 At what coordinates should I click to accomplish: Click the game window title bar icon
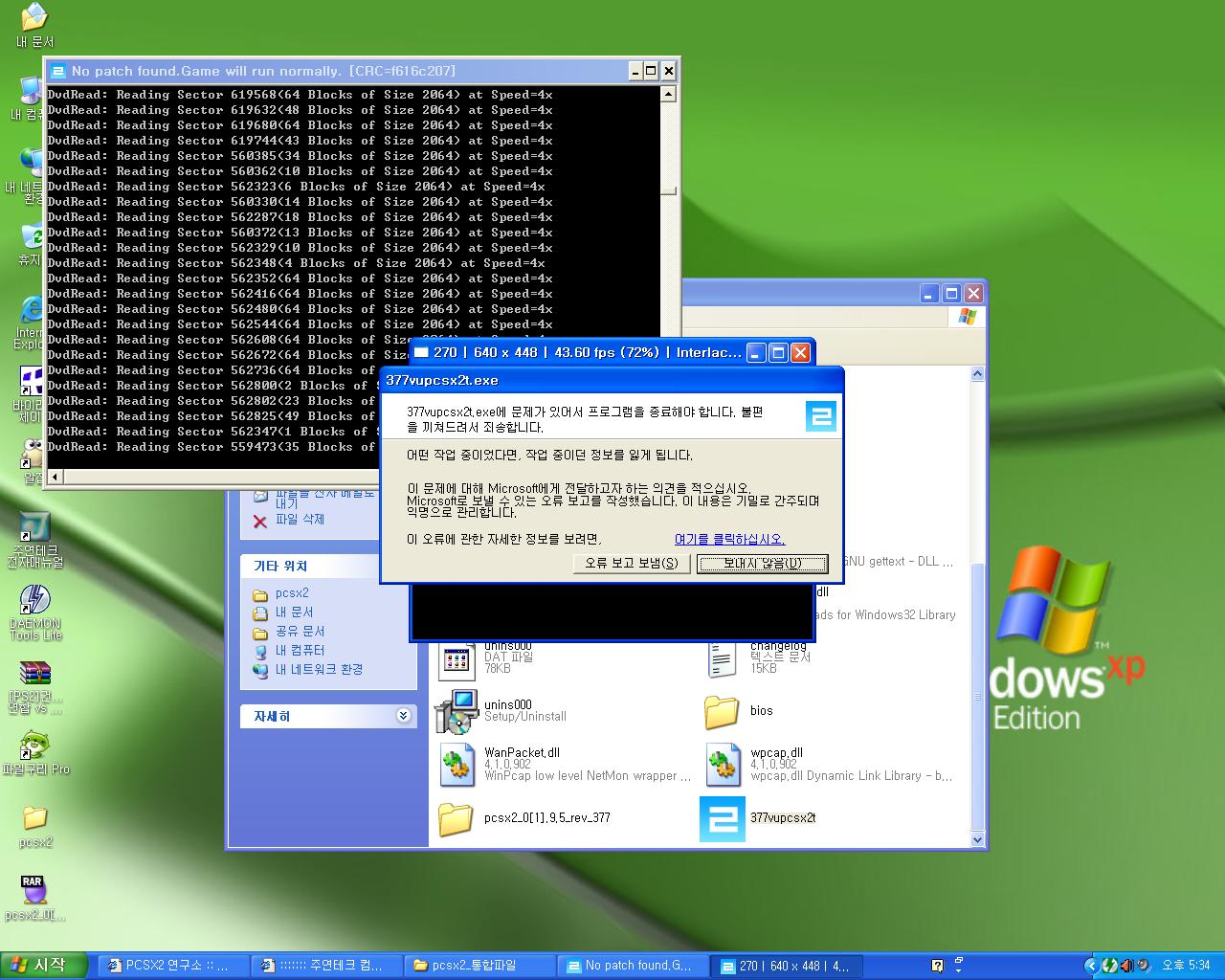(x=421, y=352)
